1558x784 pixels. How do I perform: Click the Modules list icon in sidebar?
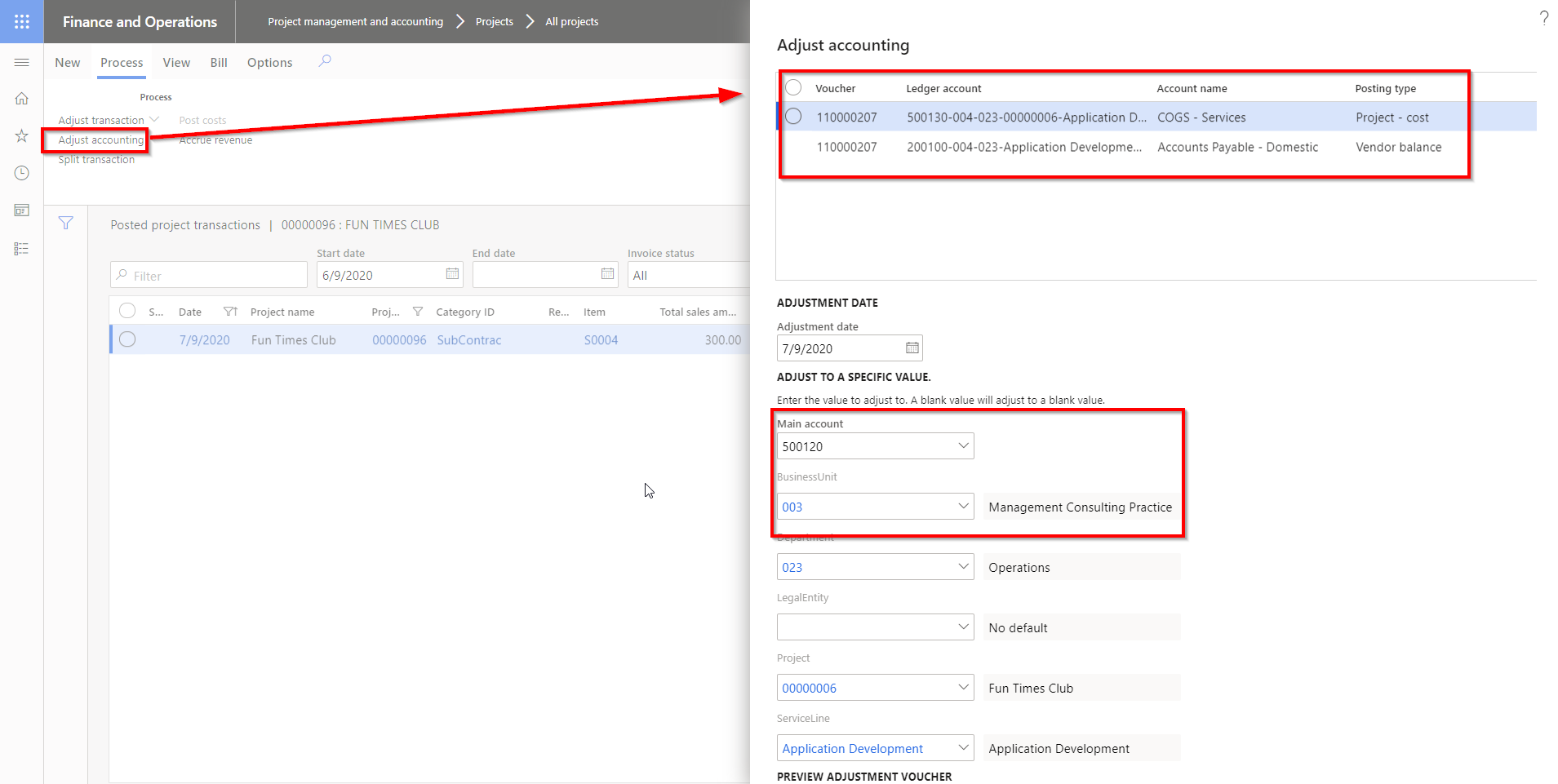[x=21, y=248]
